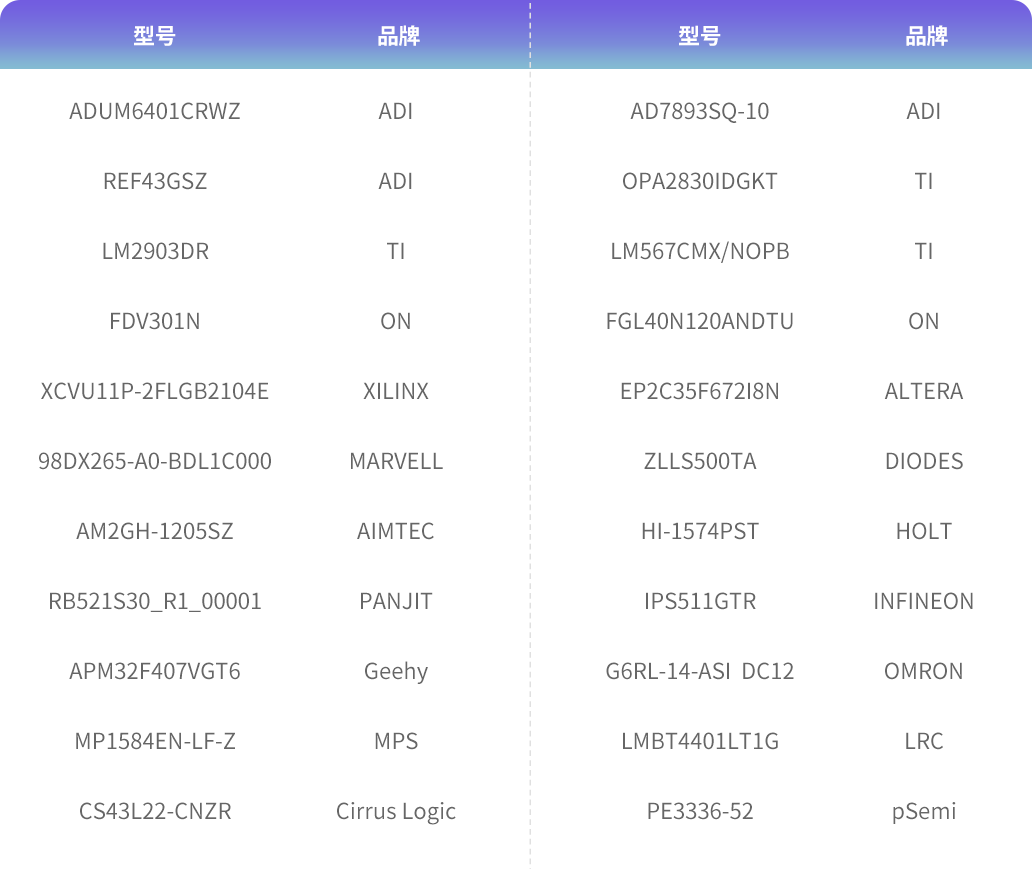Screen dimensions: 1032x869
Task: Select the ALTERA brand cell
Action: tap(924, 391)
